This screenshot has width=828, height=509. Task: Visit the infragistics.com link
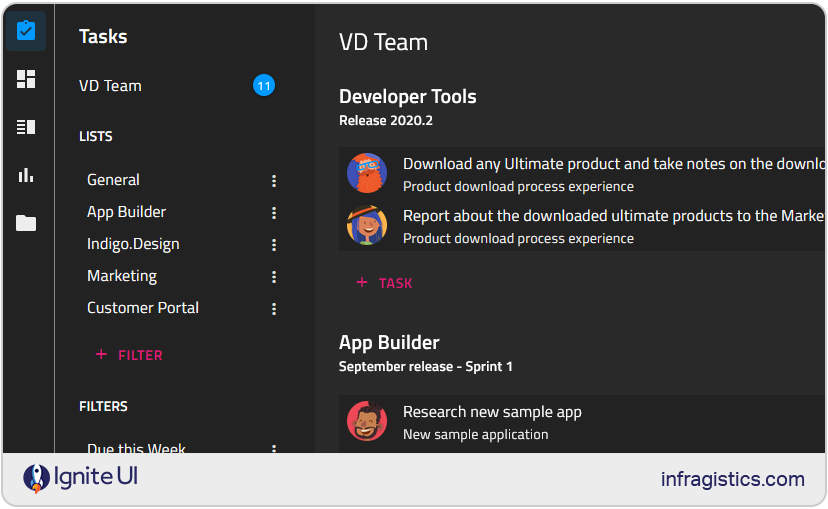click(x=732, y=479)
